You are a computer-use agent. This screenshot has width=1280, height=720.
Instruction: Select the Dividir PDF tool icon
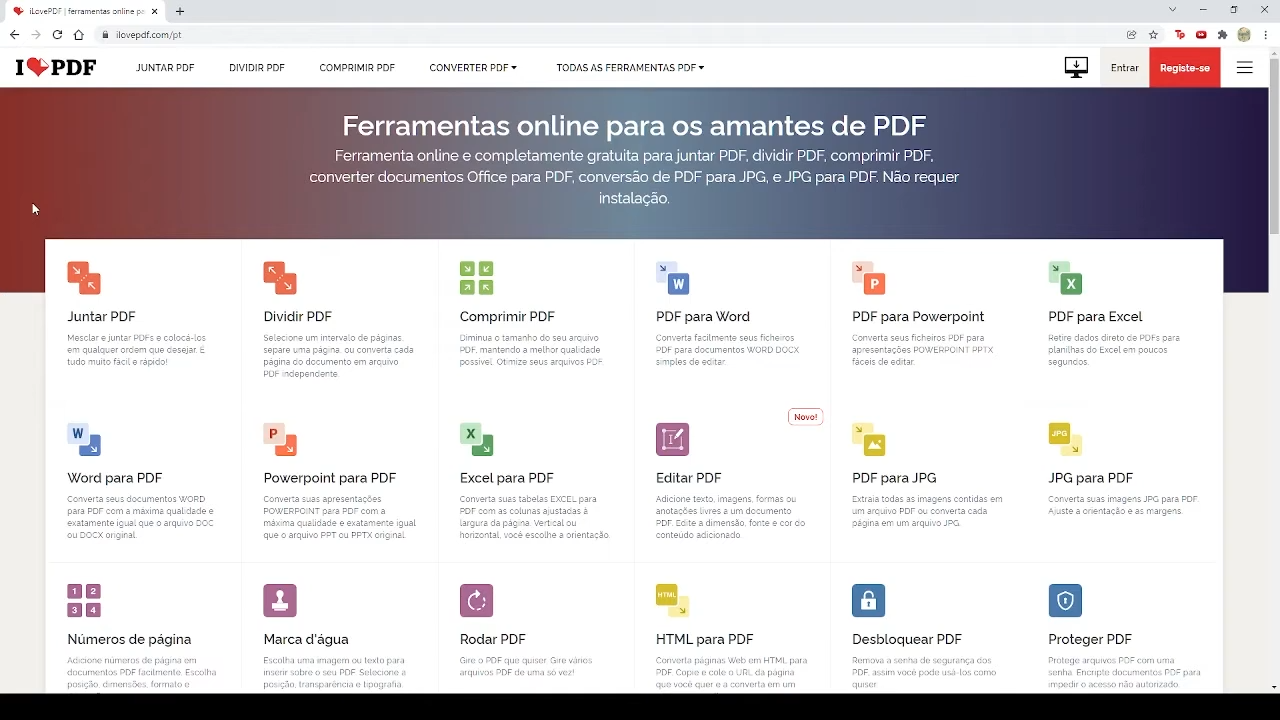pos(280,277)
